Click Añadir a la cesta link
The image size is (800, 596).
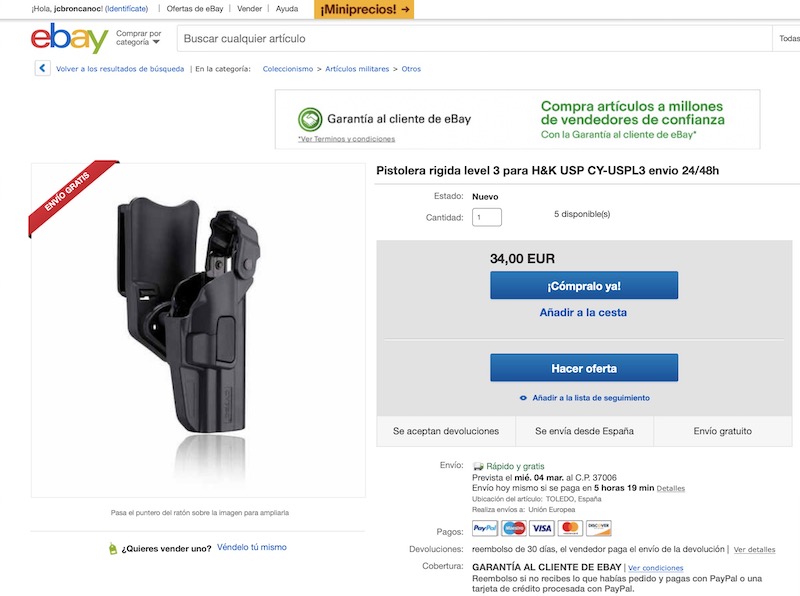[x=583, y=313]
